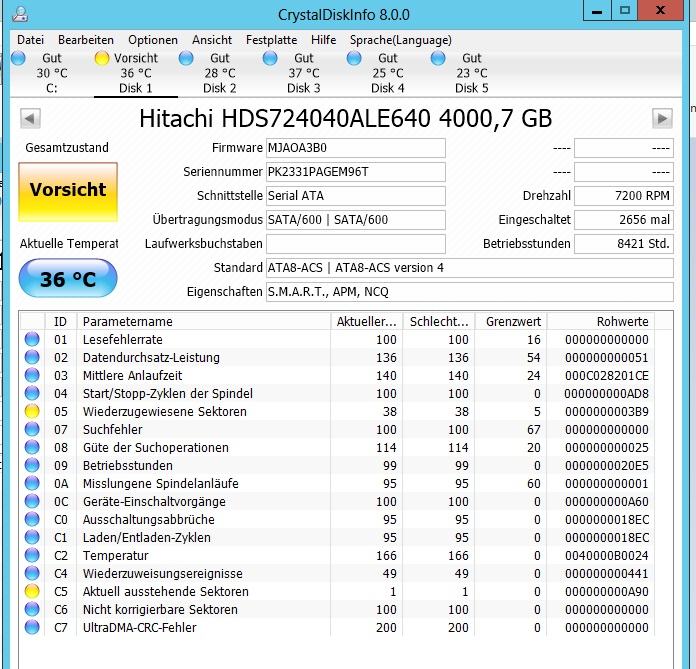
Task: Open the Hilfe menu
Action: tap(323, 40)
